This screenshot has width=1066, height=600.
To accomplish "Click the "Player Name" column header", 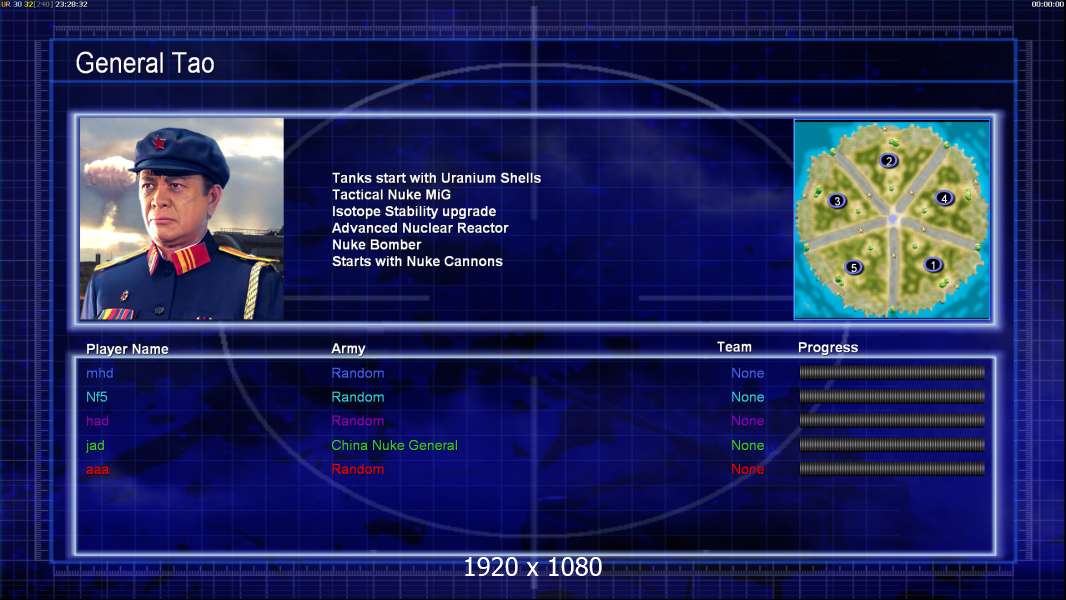I will point(127,349).
